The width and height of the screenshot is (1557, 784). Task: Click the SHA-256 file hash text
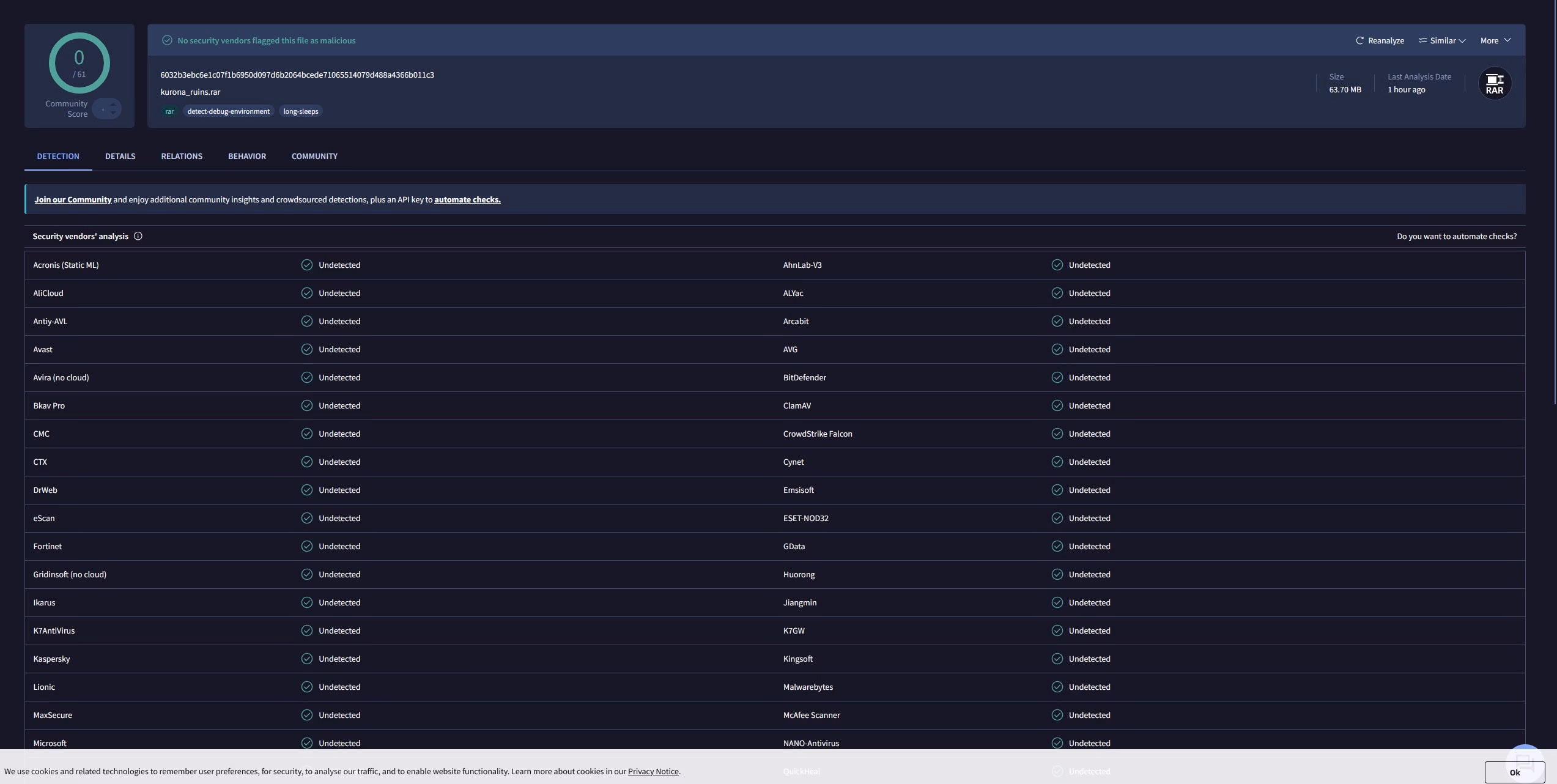[297, 75]
